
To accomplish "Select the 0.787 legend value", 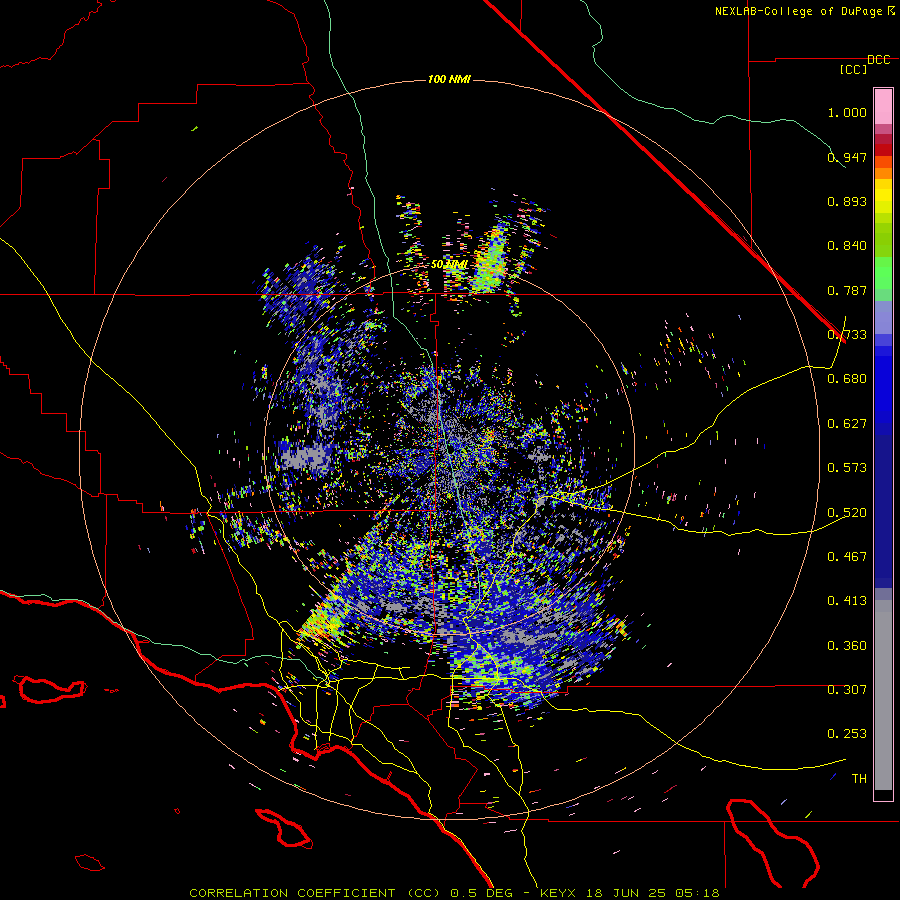I will (847, 290).
